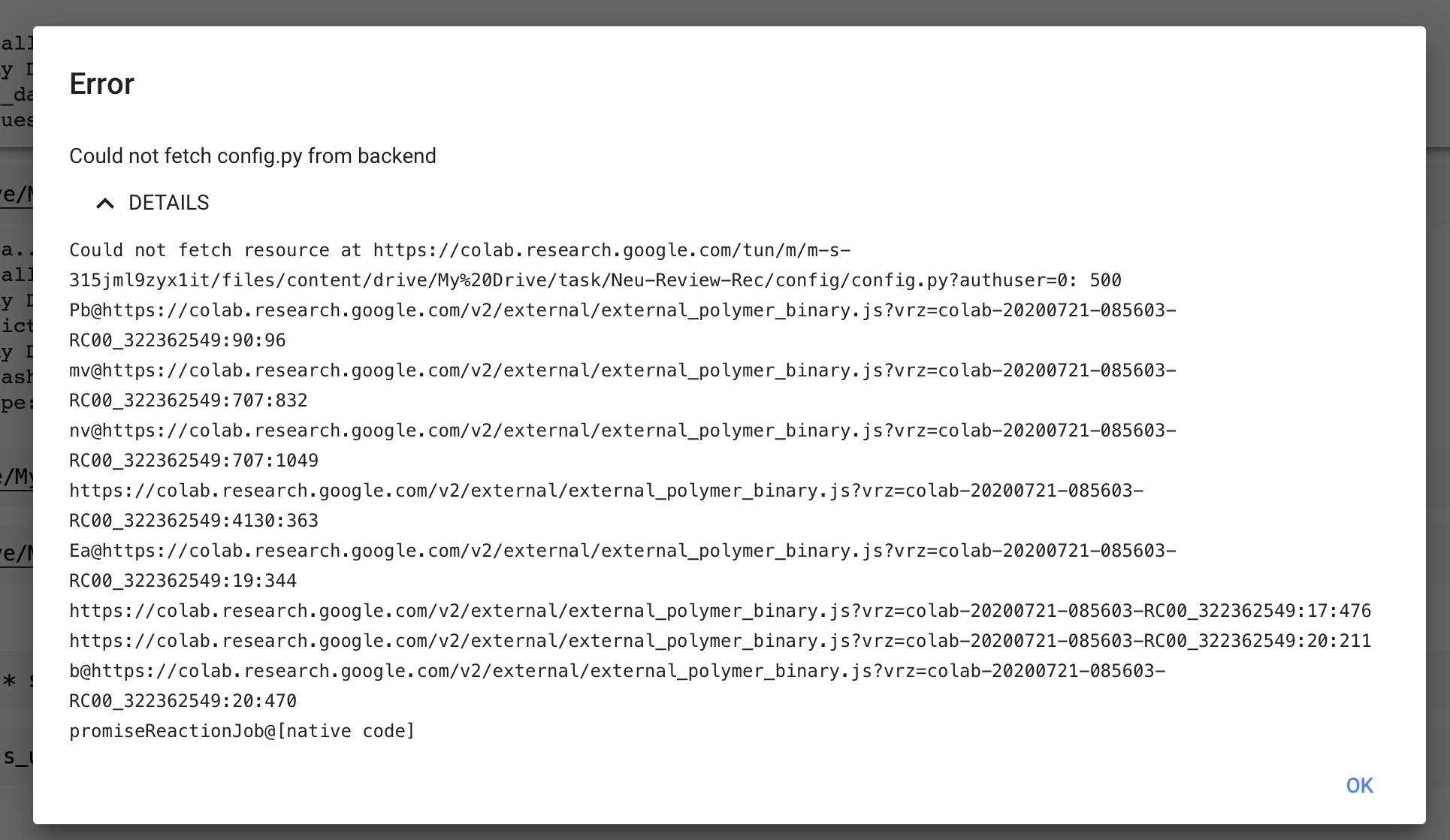Screen dimensions: 1450x840
Task: Click the upward chevron next to DETAILS
Action: pyautogui.click(x=104, y=203)
